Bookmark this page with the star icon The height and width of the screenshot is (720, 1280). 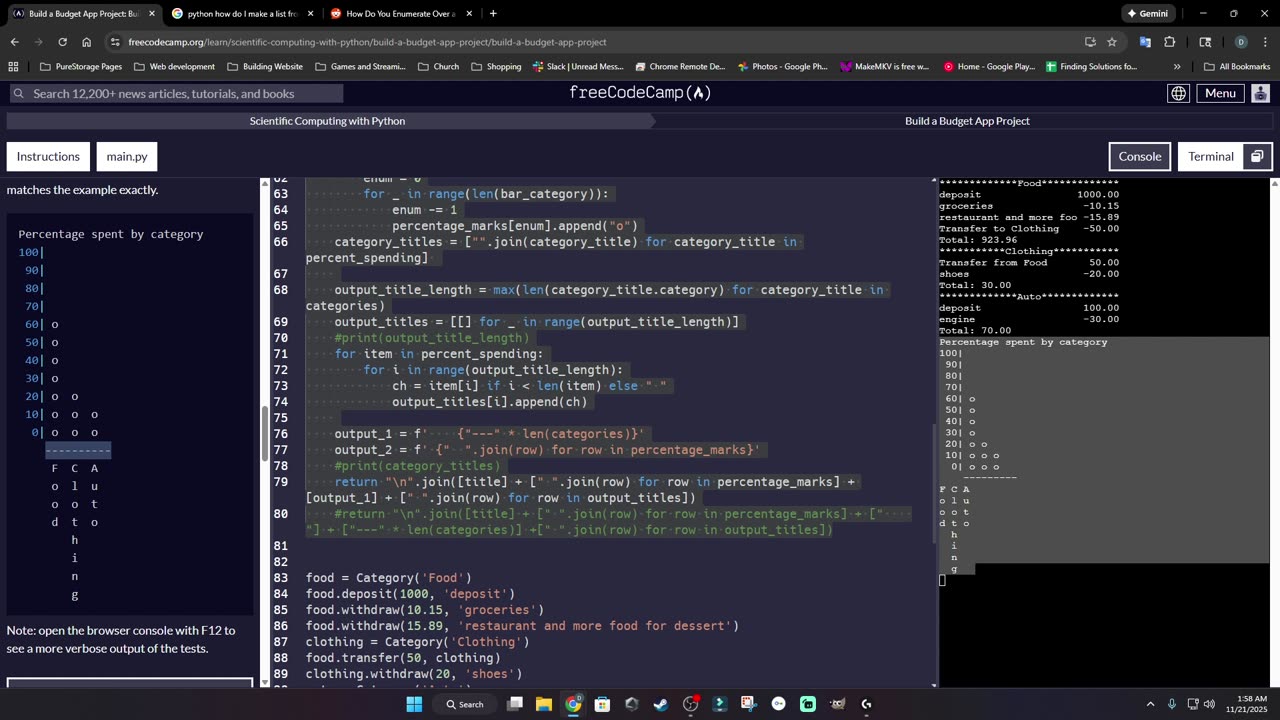coord(1112,42)
